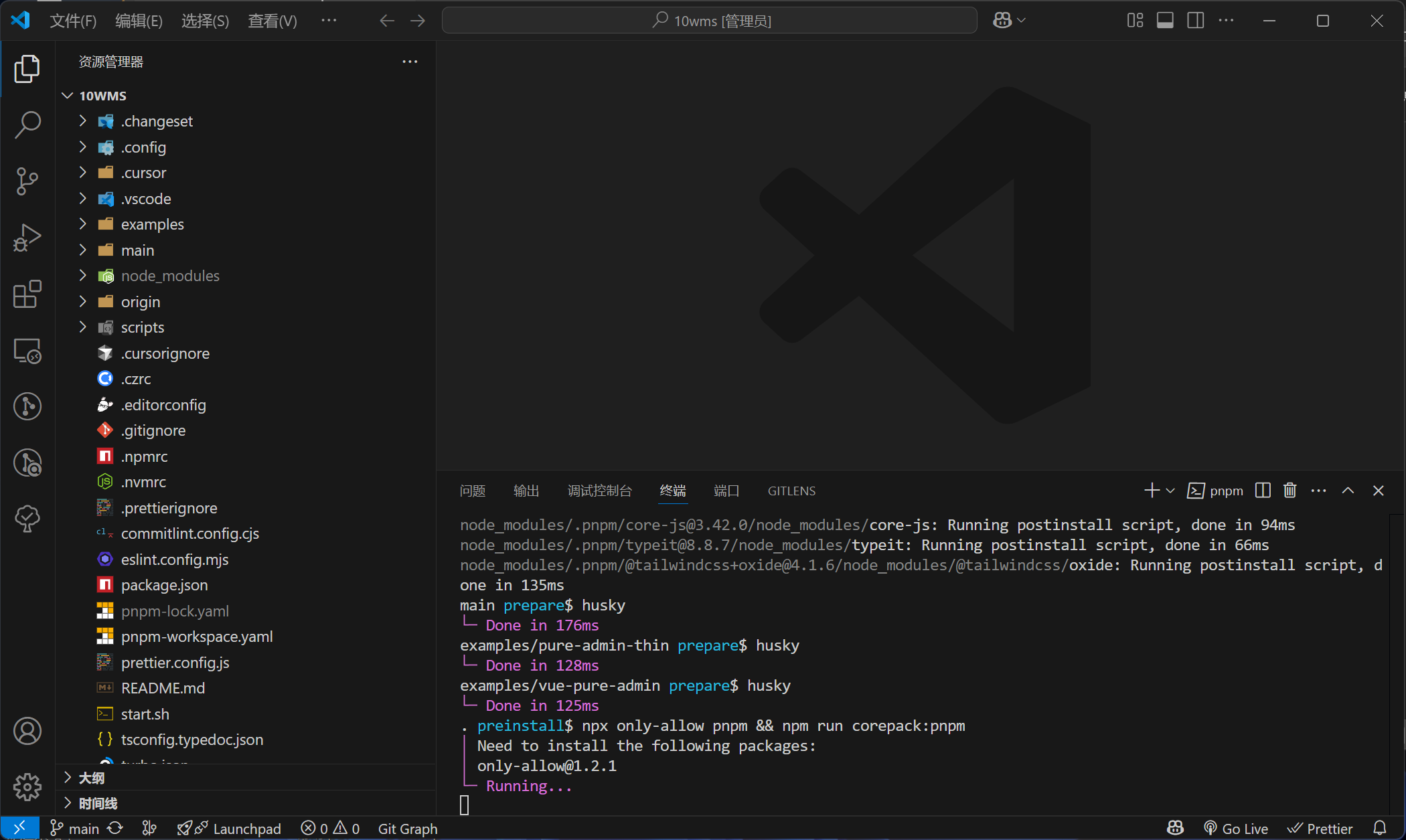Start Go Live server
Screen dimensions: 1406x840
tap(1236, 829)
